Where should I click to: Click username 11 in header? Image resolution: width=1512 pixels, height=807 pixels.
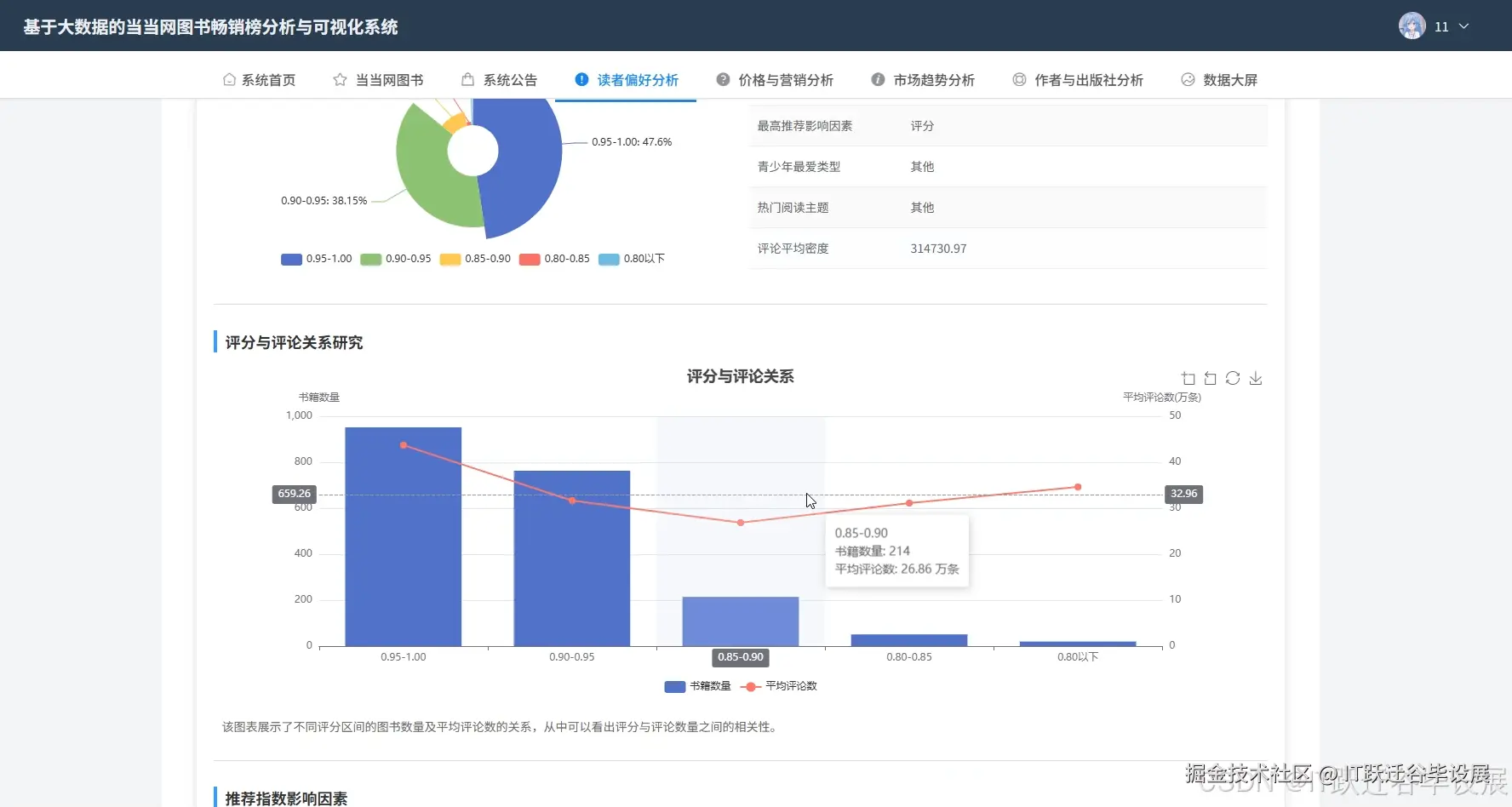tap(1441, 26)
